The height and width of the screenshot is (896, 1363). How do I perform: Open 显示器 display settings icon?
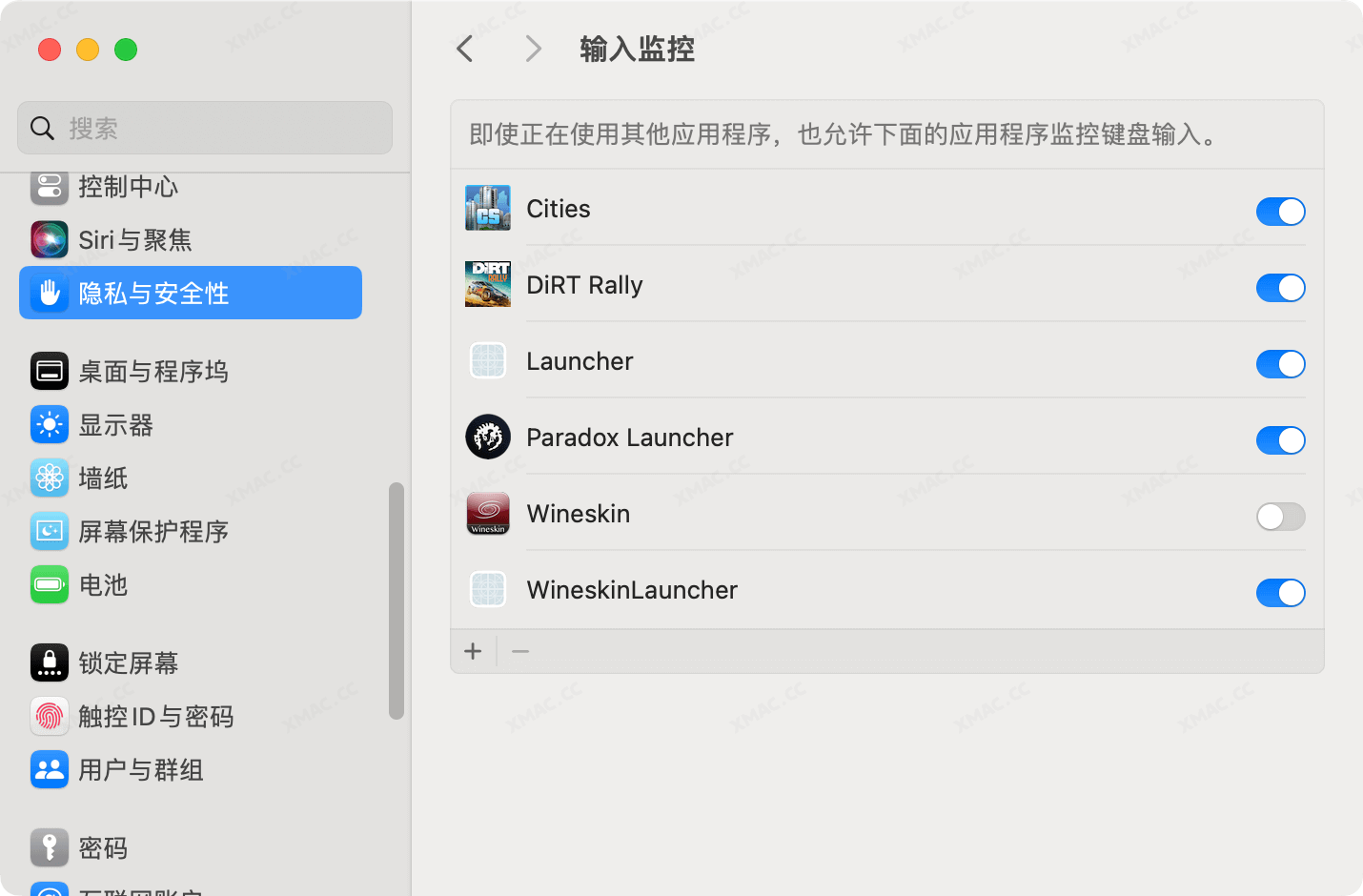[x=50, y=425]
